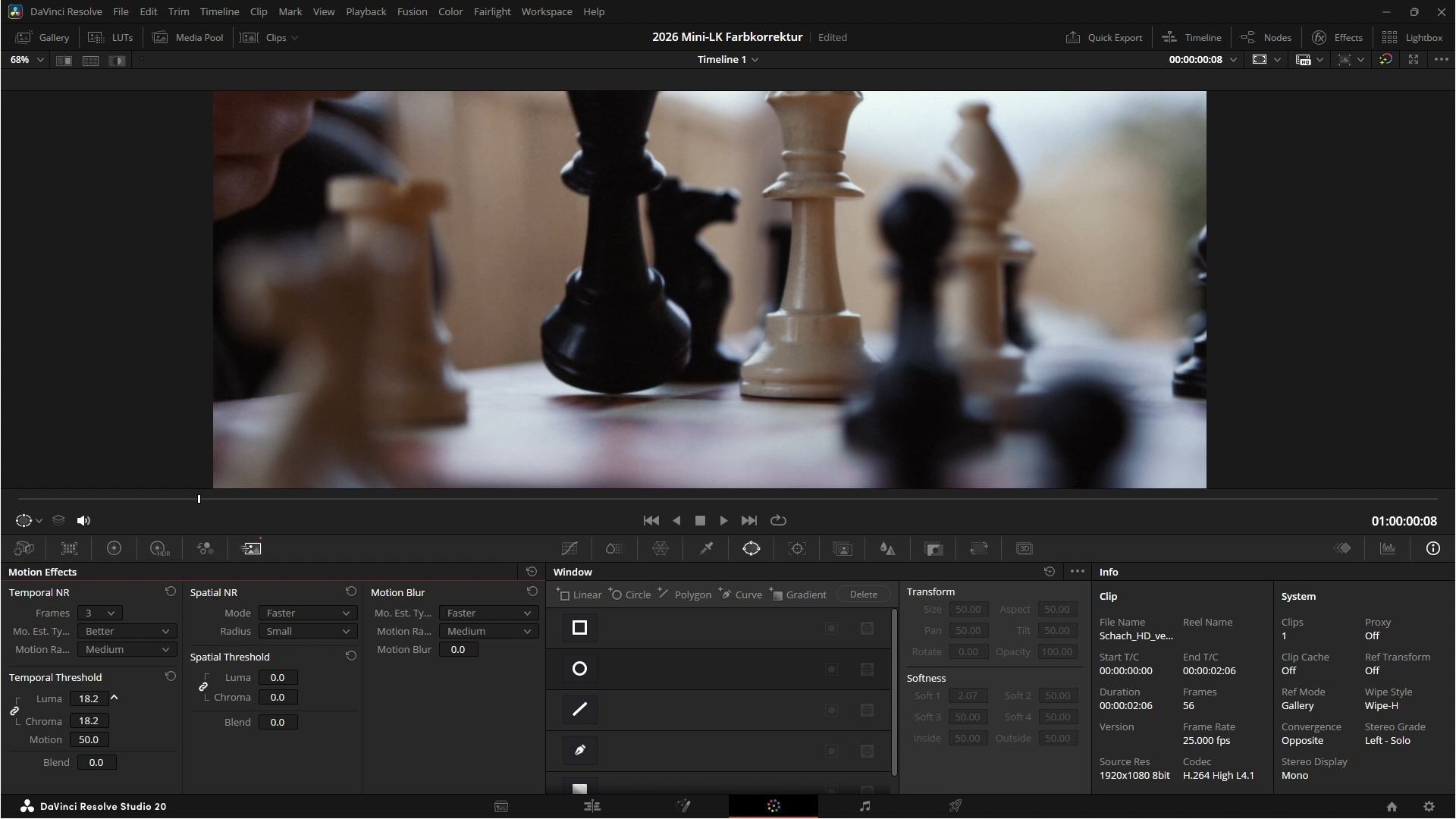Add a Gradient window
The image size is (1456, 819).
coord(799,595)
